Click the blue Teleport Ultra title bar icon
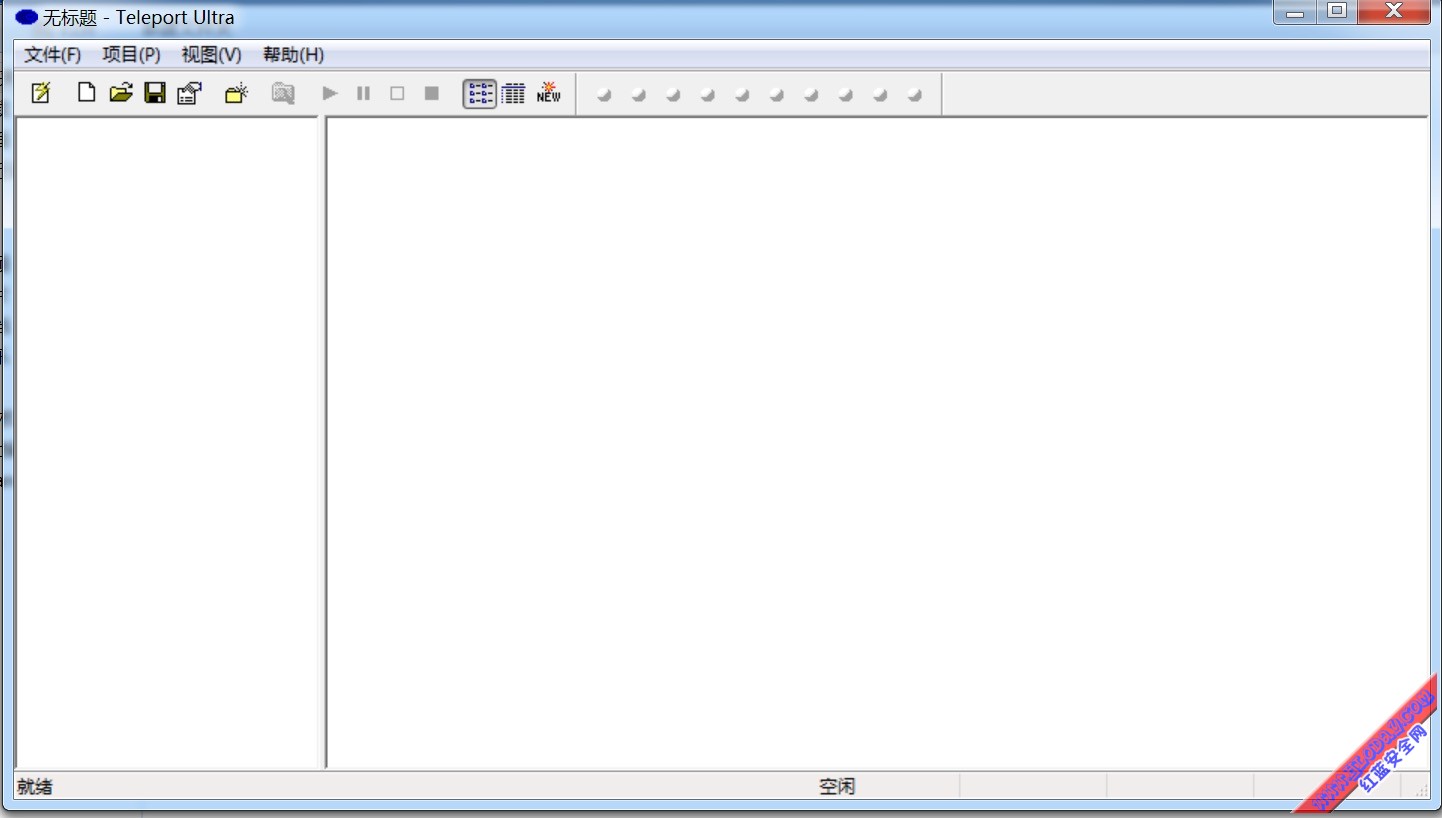The width and height of the screenshot is (1442, 818). 27,18
